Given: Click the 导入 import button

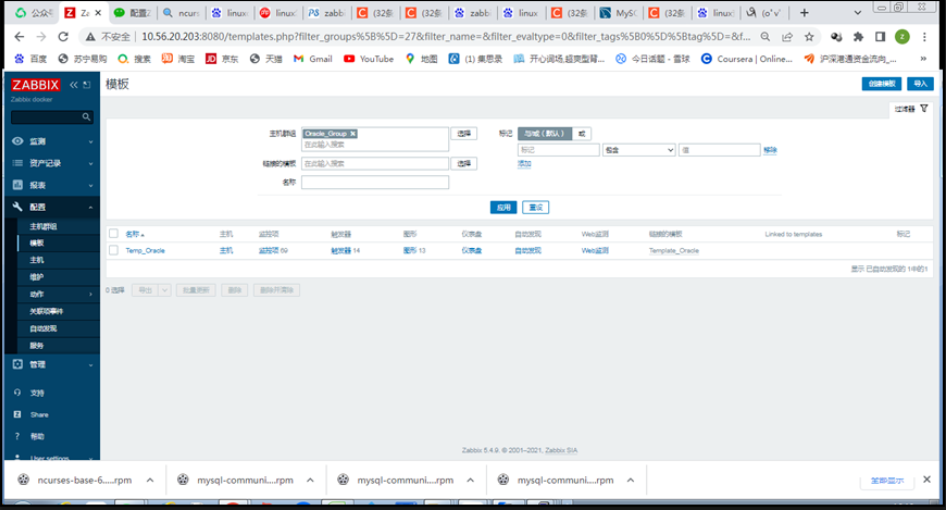Looking at the screenshot, I should [920, 83].
